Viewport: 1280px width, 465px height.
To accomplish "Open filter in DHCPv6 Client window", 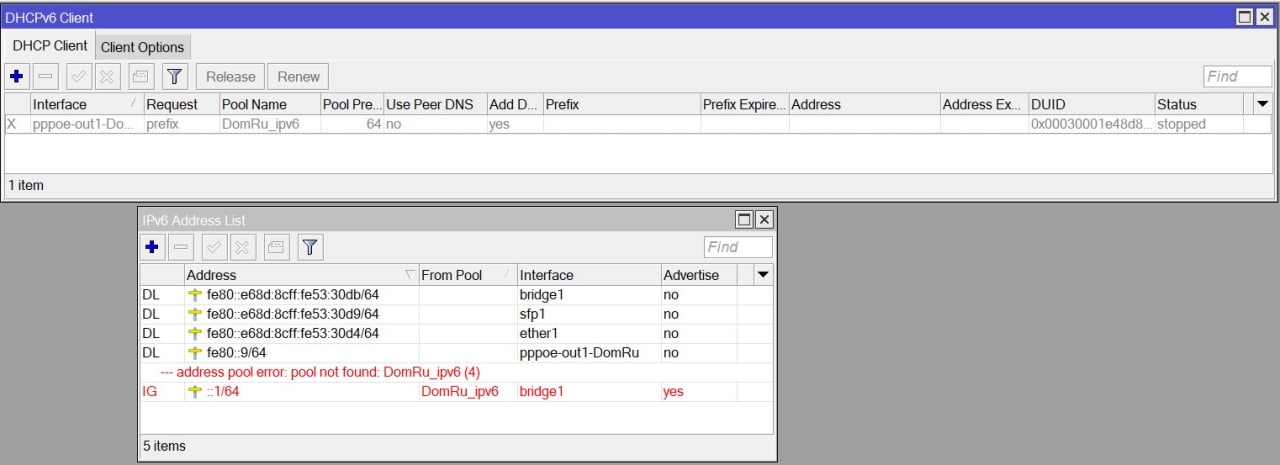I will click(175, 76).
